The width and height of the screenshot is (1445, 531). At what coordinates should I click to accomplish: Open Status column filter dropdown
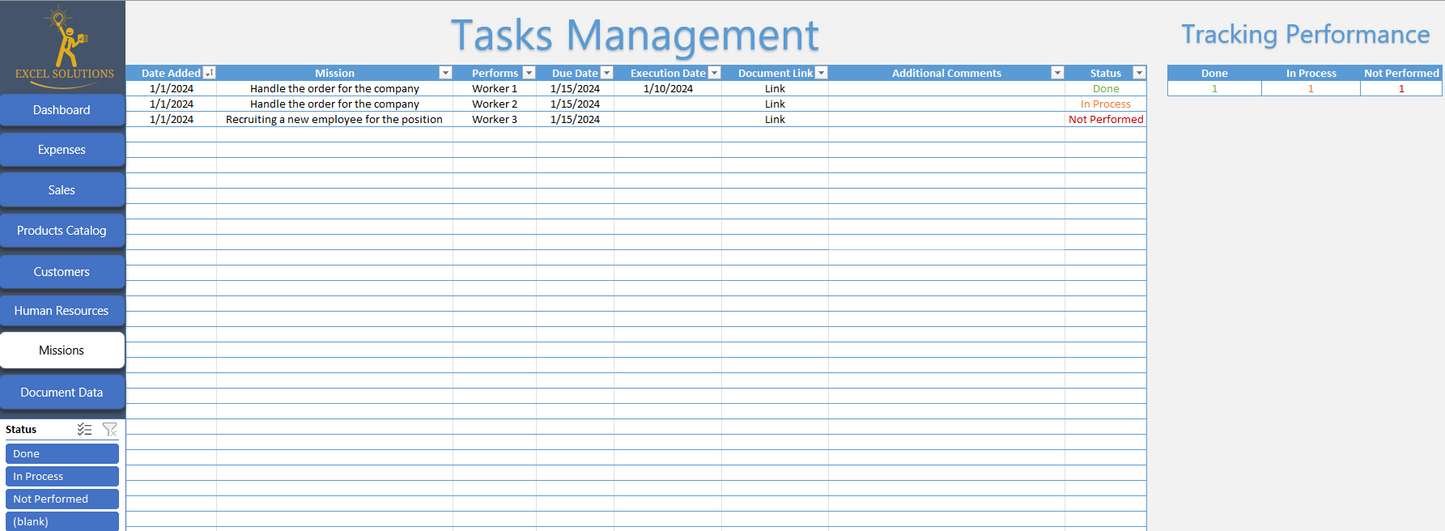[x=1138, y=73]
